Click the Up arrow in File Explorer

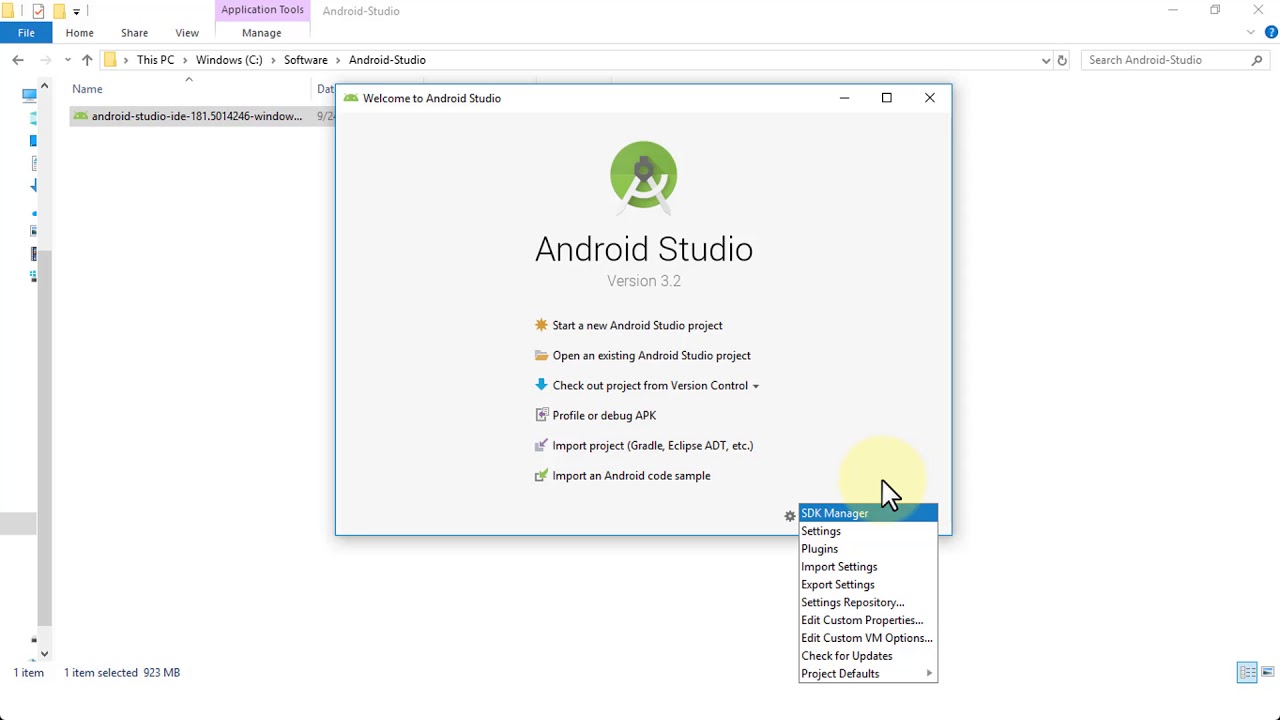pyautogui.click(x=87, y=60)
